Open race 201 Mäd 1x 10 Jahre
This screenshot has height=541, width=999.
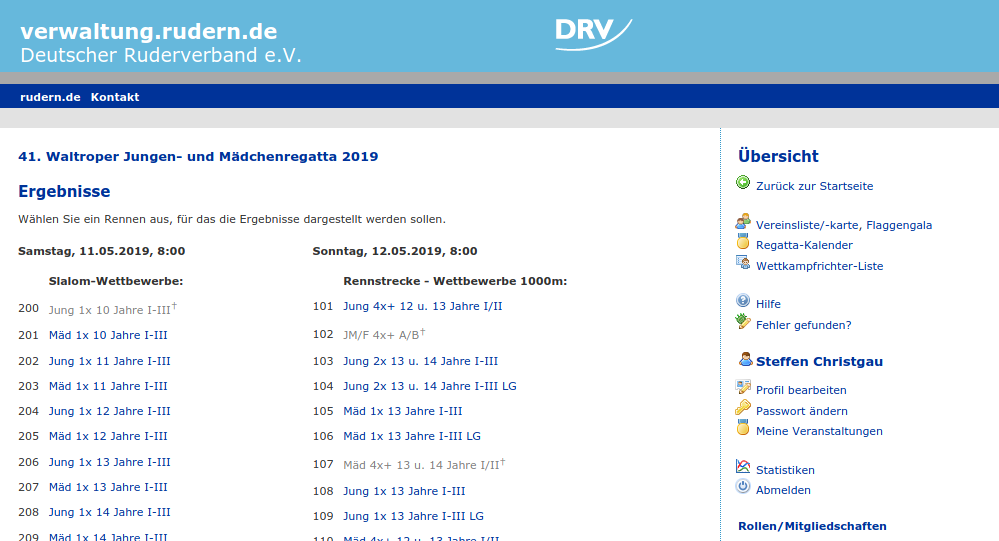(108, 336)
